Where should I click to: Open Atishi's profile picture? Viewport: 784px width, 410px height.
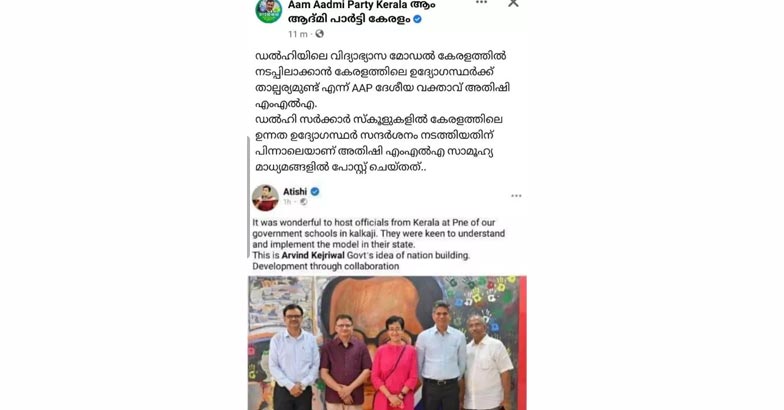pos(265,198)
